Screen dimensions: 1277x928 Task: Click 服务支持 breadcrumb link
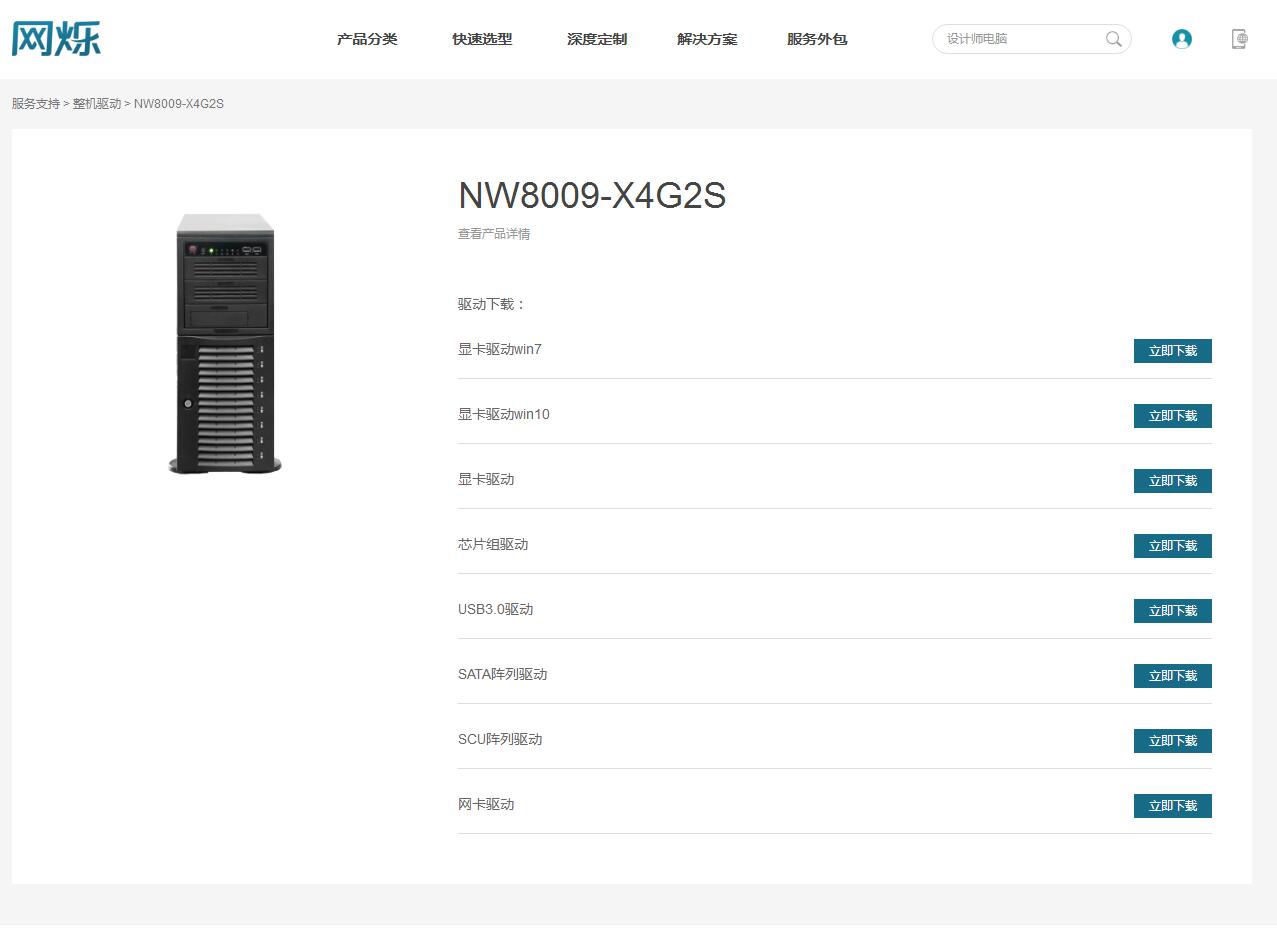coord(36,104)
